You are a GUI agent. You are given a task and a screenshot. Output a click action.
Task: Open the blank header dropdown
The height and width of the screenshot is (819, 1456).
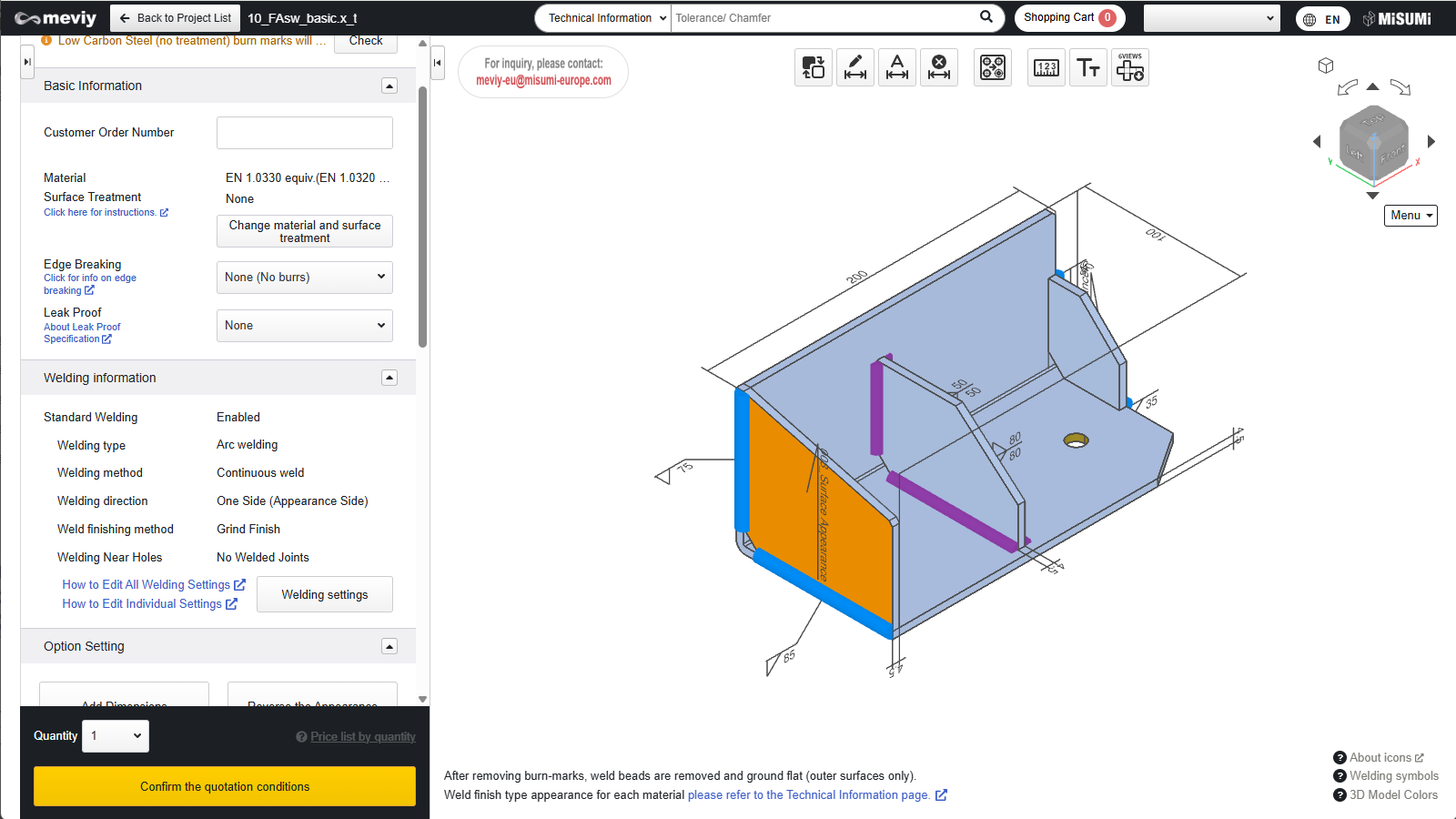click(x=1211, y=18)
